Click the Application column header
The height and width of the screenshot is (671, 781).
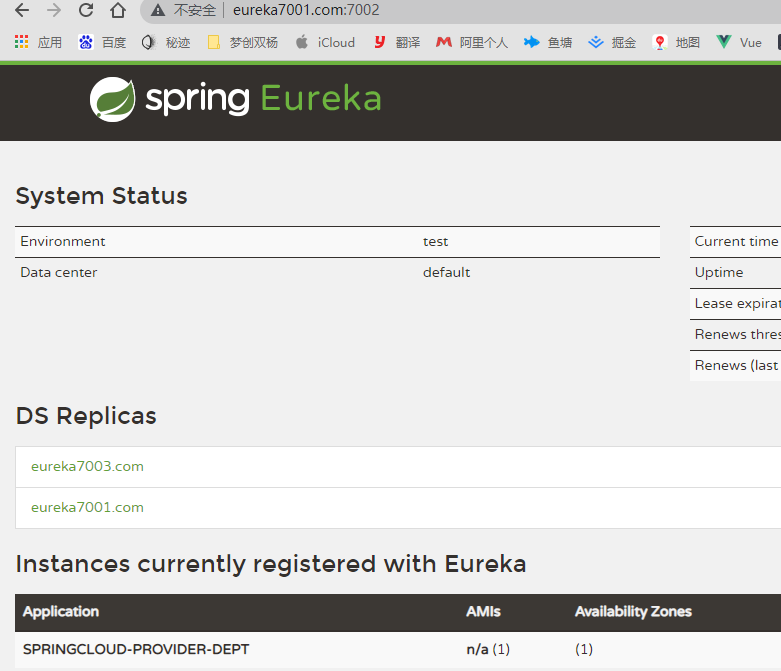pos(61,612)
